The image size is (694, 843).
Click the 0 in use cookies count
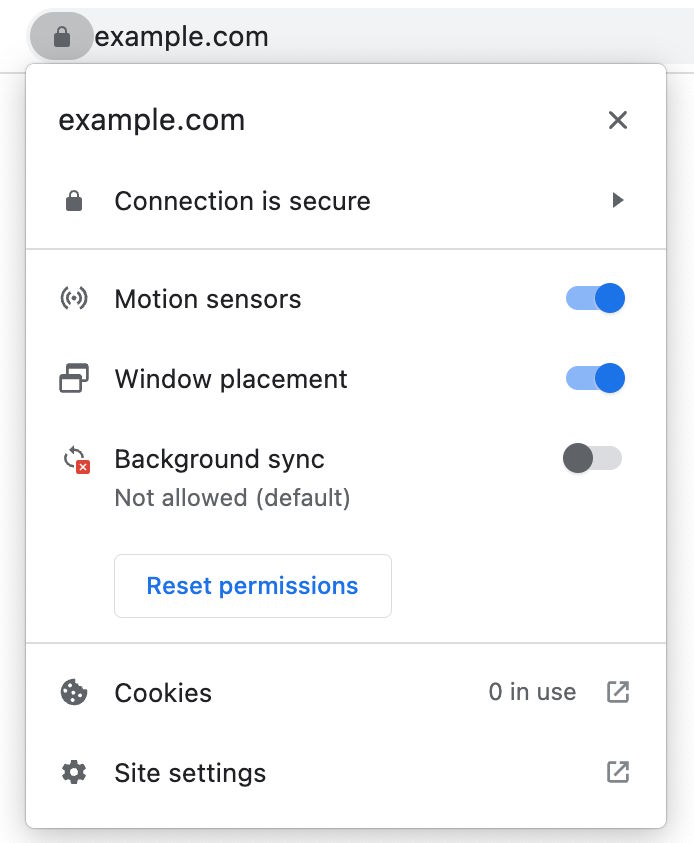pyautogui.click(x=532, y=692)
